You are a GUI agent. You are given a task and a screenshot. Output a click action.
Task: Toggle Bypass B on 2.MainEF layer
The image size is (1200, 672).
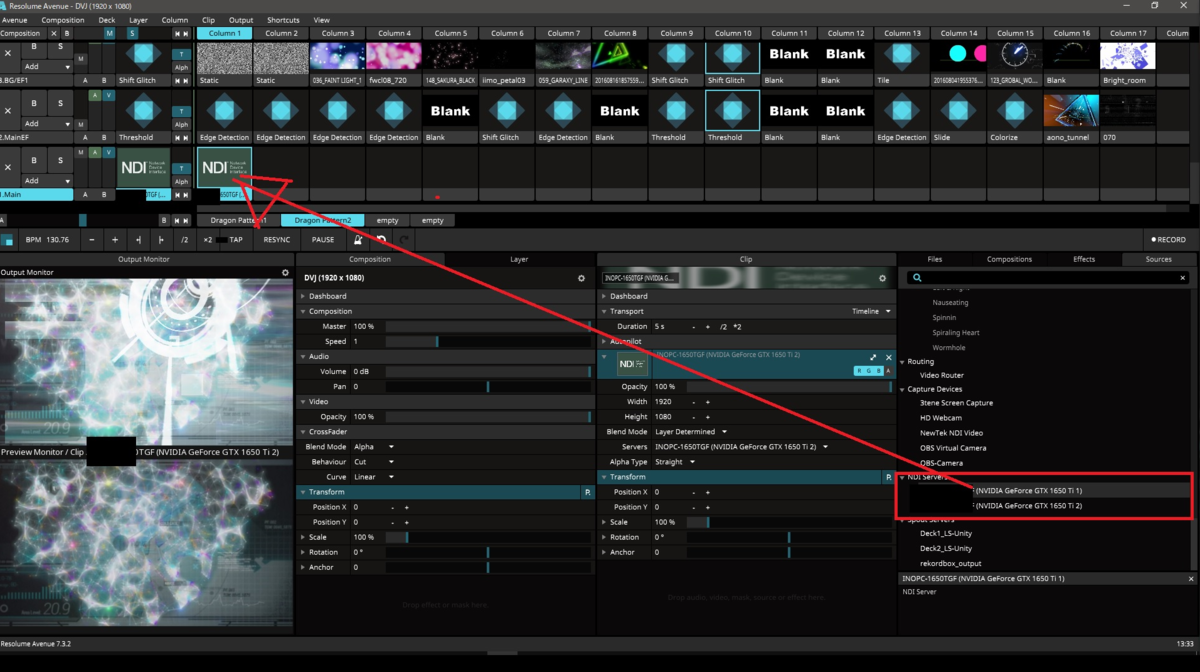34,103
